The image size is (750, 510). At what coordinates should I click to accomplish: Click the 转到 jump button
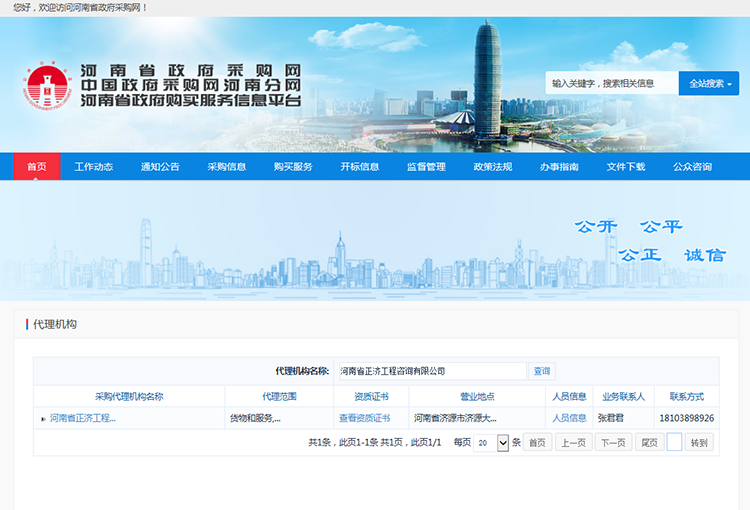(x=699, y=442)
